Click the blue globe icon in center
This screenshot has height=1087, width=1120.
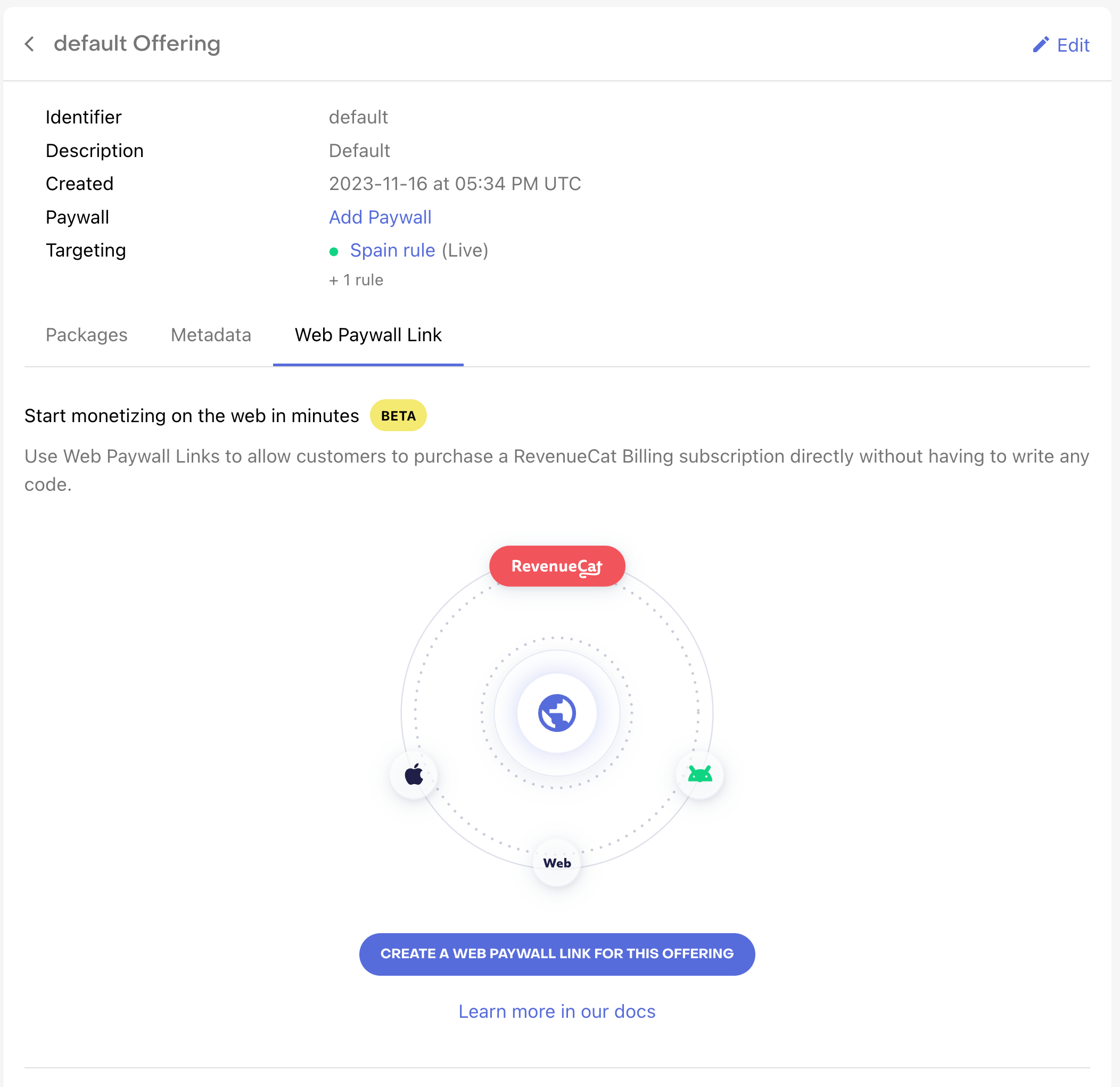pos(557,713)
